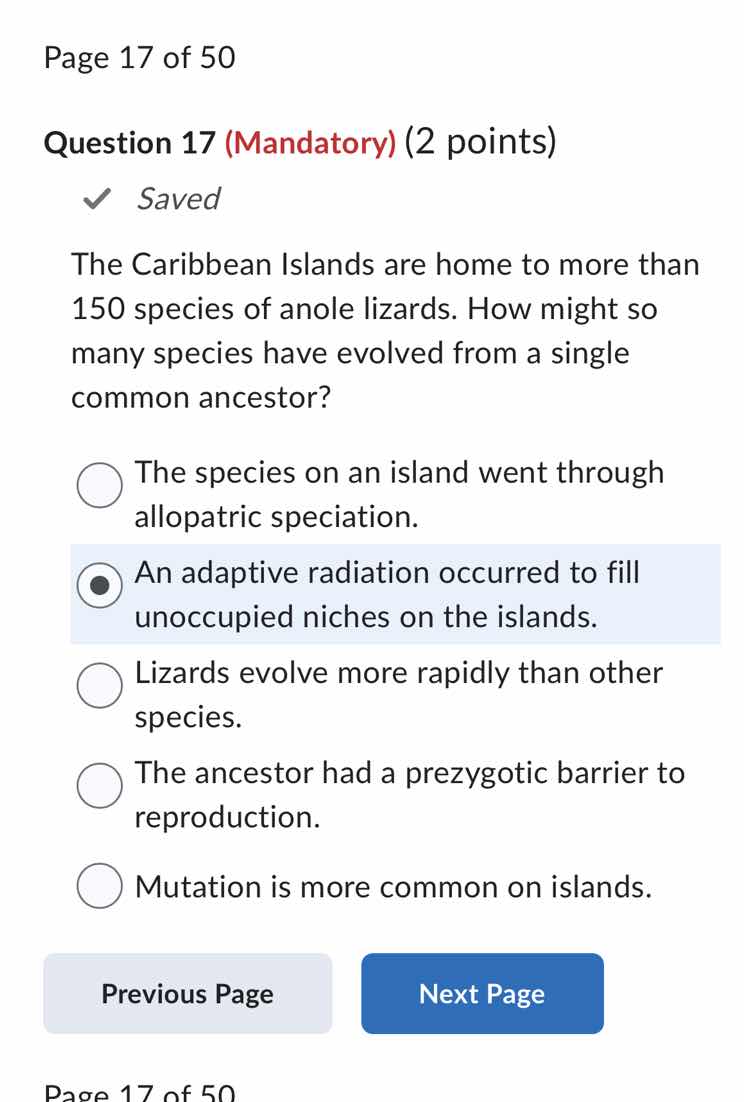
Task: Click the Mandatory label in red
Action: (x=311, y=143)
